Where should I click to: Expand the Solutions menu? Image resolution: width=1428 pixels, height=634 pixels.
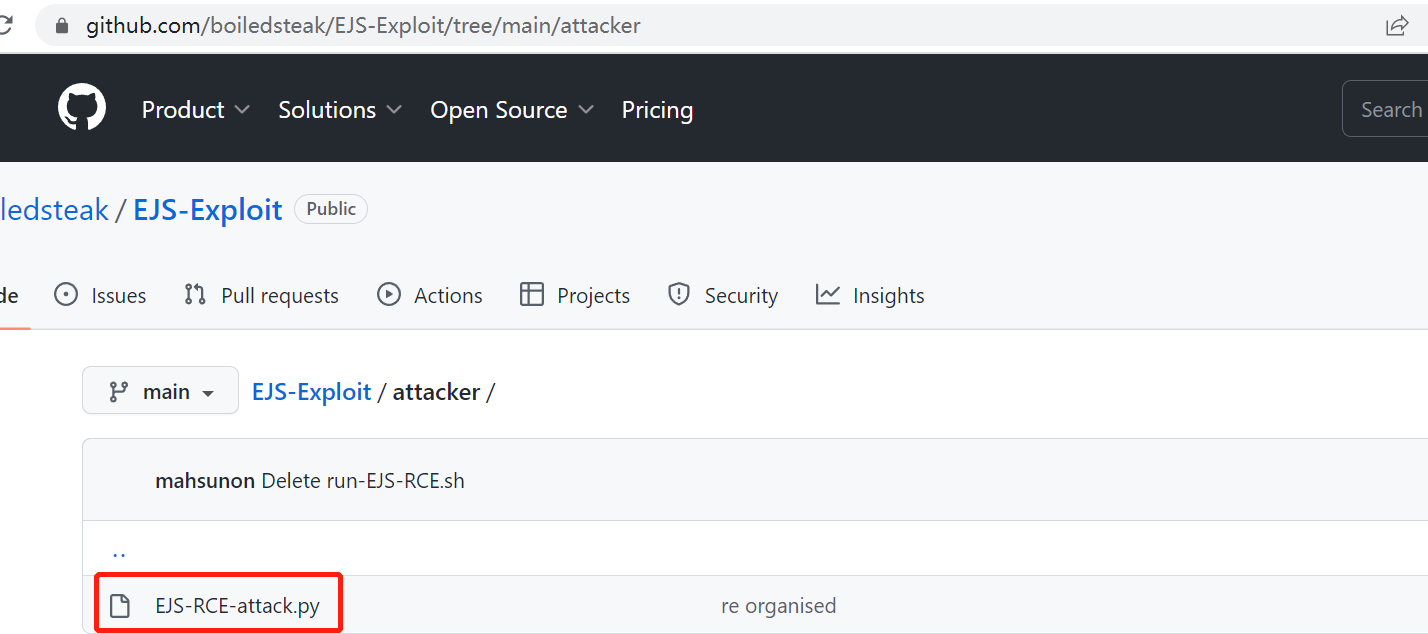340,110
